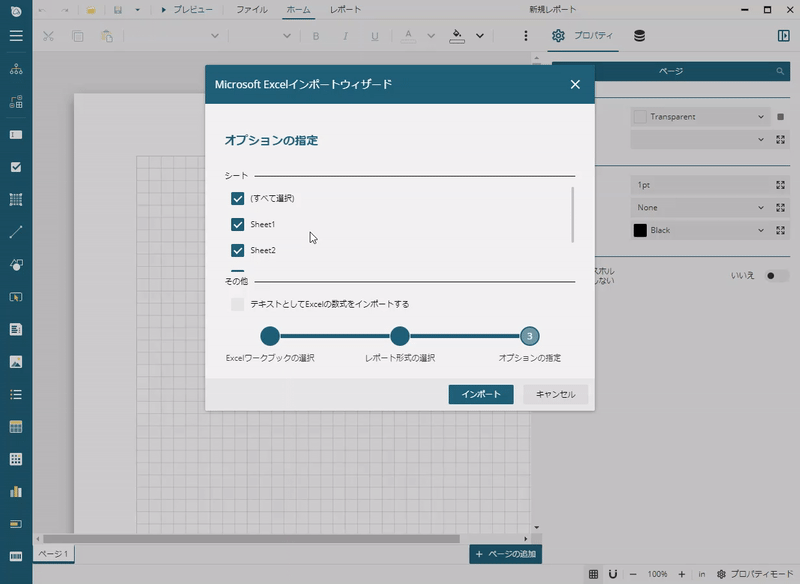Uncheck the Sheet1 checkbox
Viewport: 800px width, 584px height.
238,224
